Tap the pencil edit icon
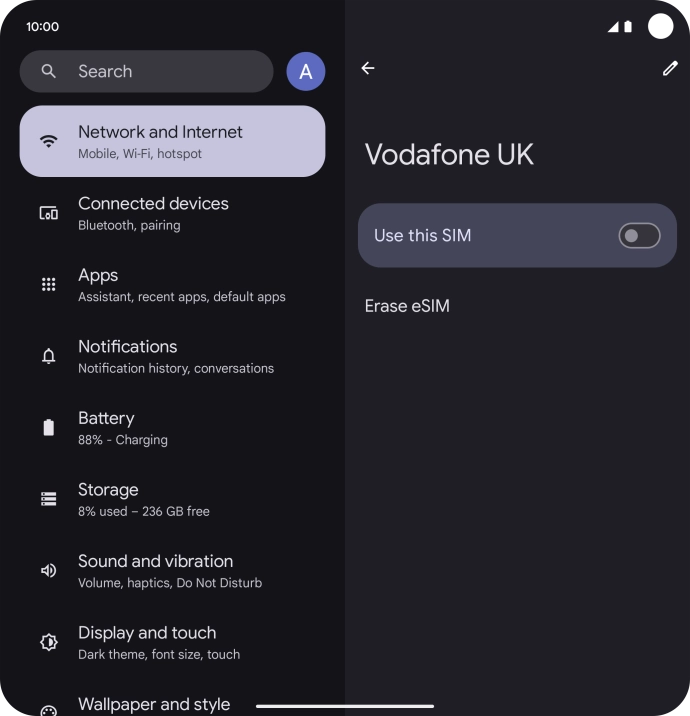690x716 pixels. [669, 68]
